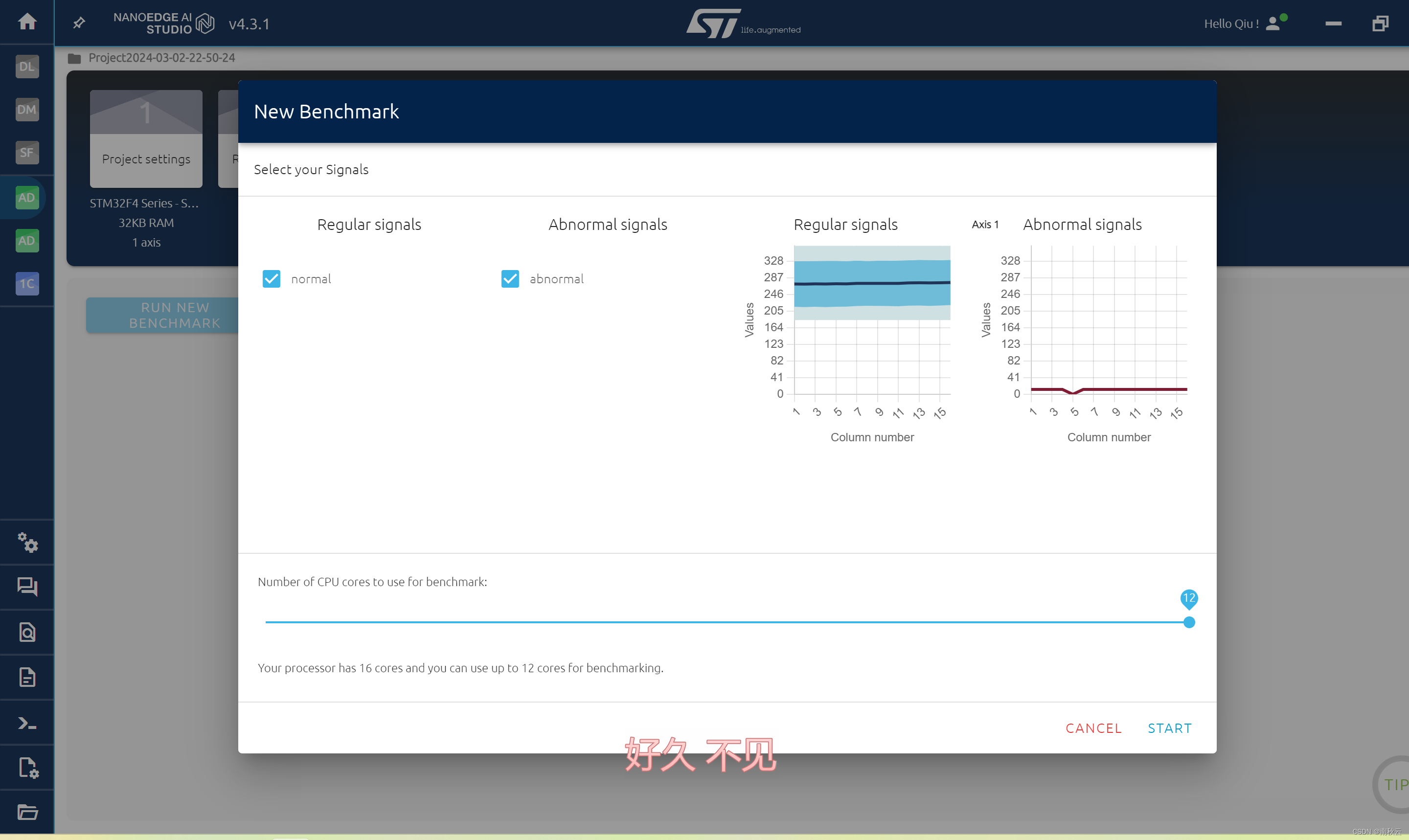Uncheck the normal signal checkbox
The width and height of the screenshot is (1409, 840).
coord(272,279)
